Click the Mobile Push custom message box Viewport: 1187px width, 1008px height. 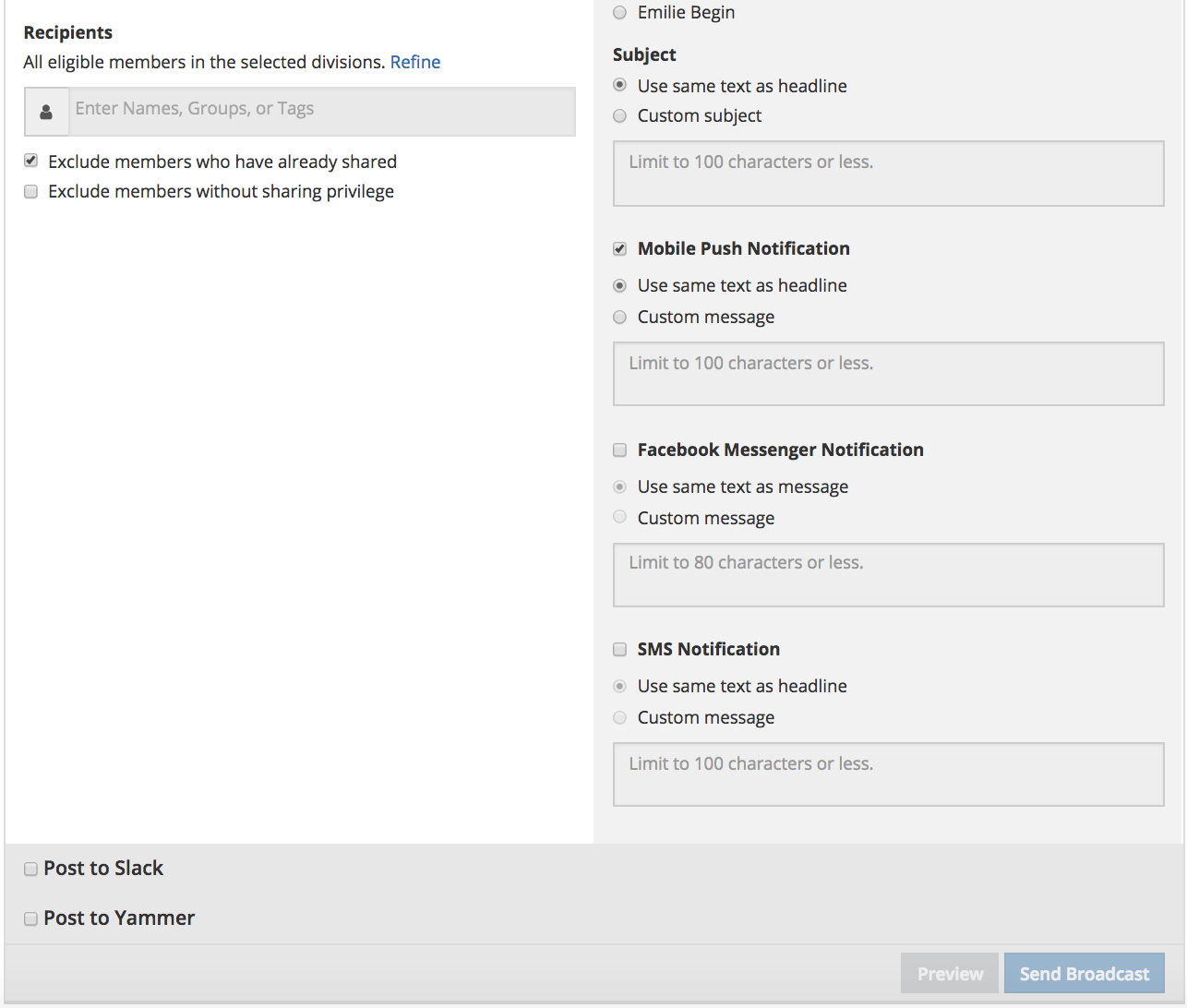889,374
